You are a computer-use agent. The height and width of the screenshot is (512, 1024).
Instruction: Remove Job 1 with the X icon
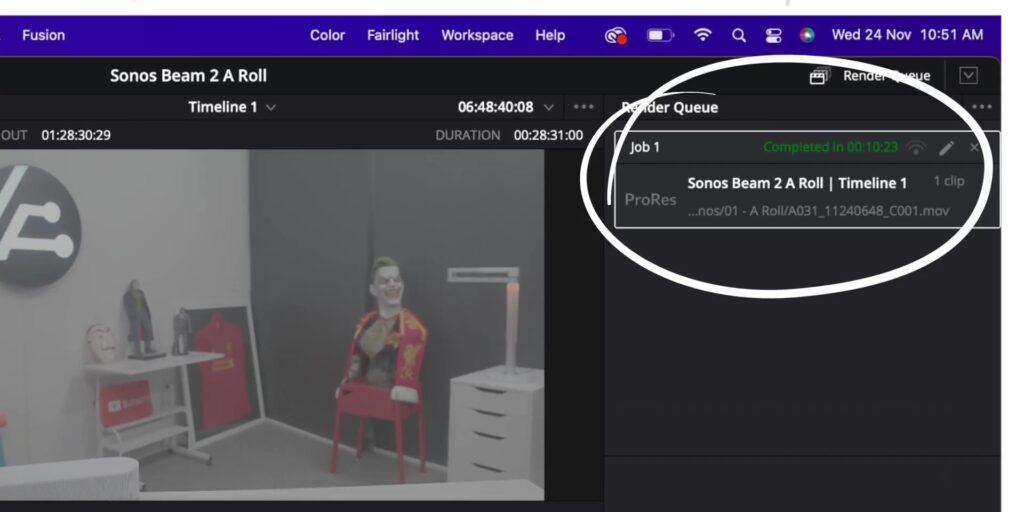(x=974, y=148)
